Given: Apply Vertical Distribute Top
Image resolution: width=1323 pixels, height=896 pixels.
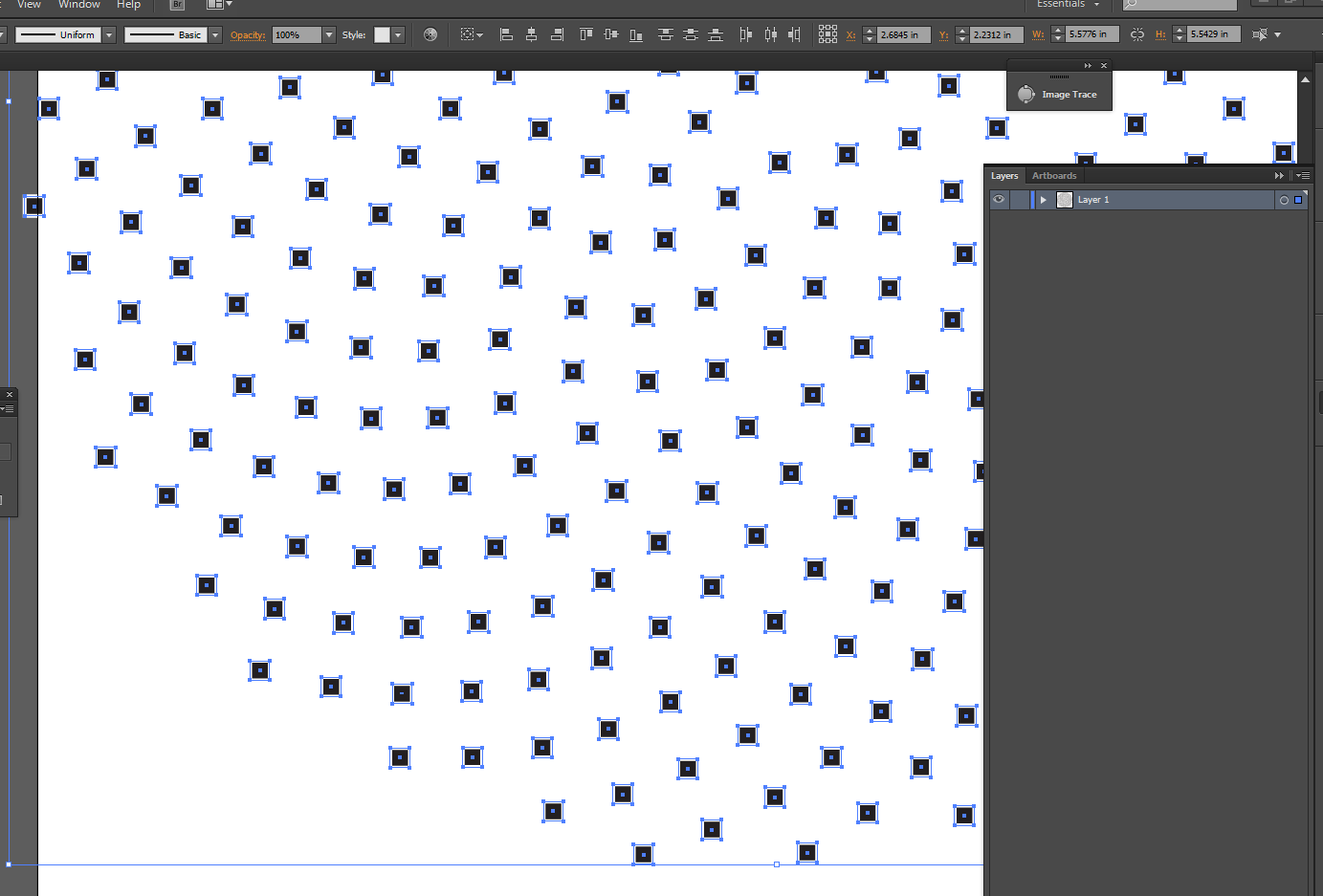Looking at the screenshot, I should click(665, 34).
